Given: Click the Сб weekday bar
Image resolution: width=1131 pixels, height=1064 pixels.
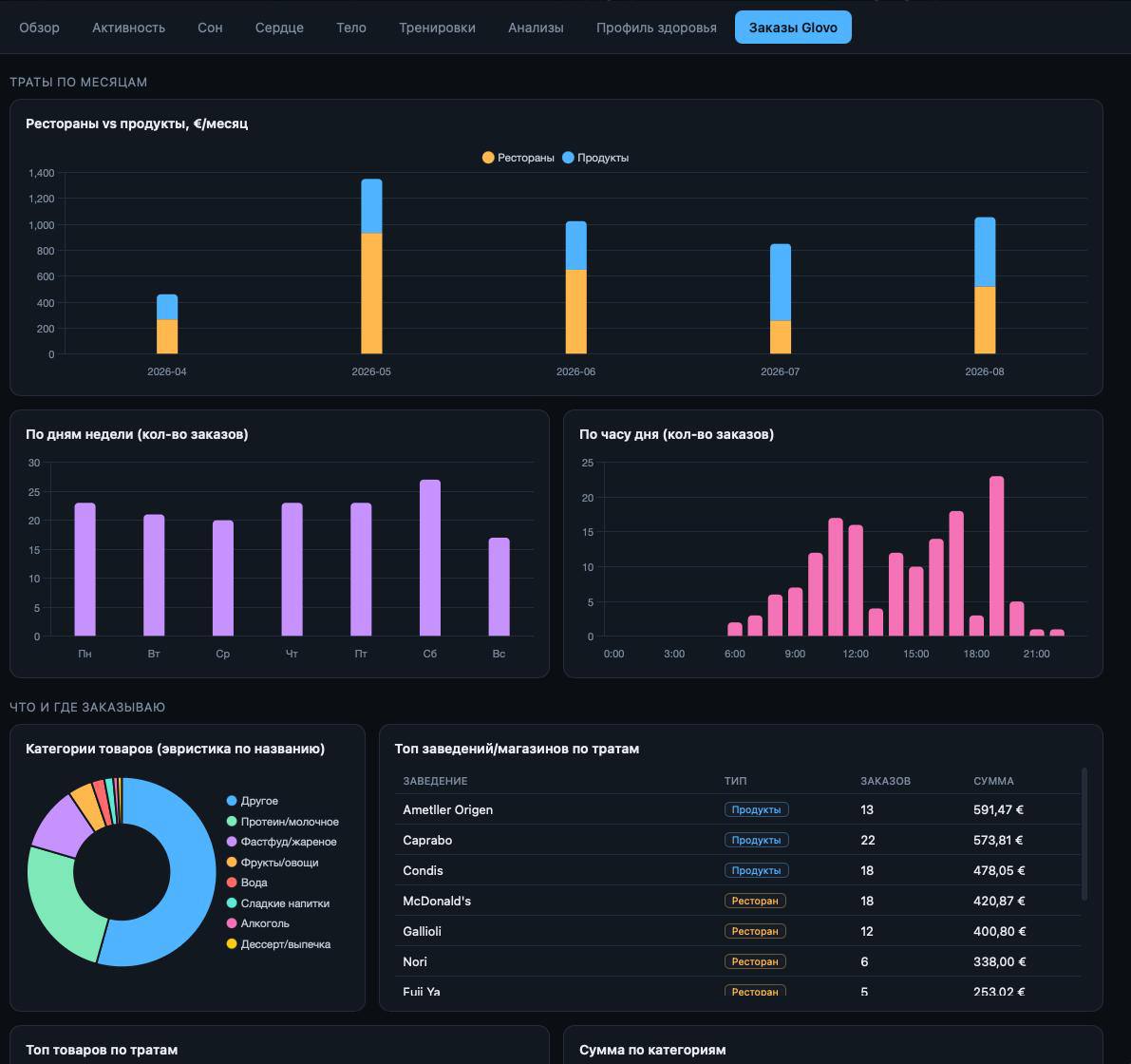Looking at the screenshot, I should [x=430, y=558].
